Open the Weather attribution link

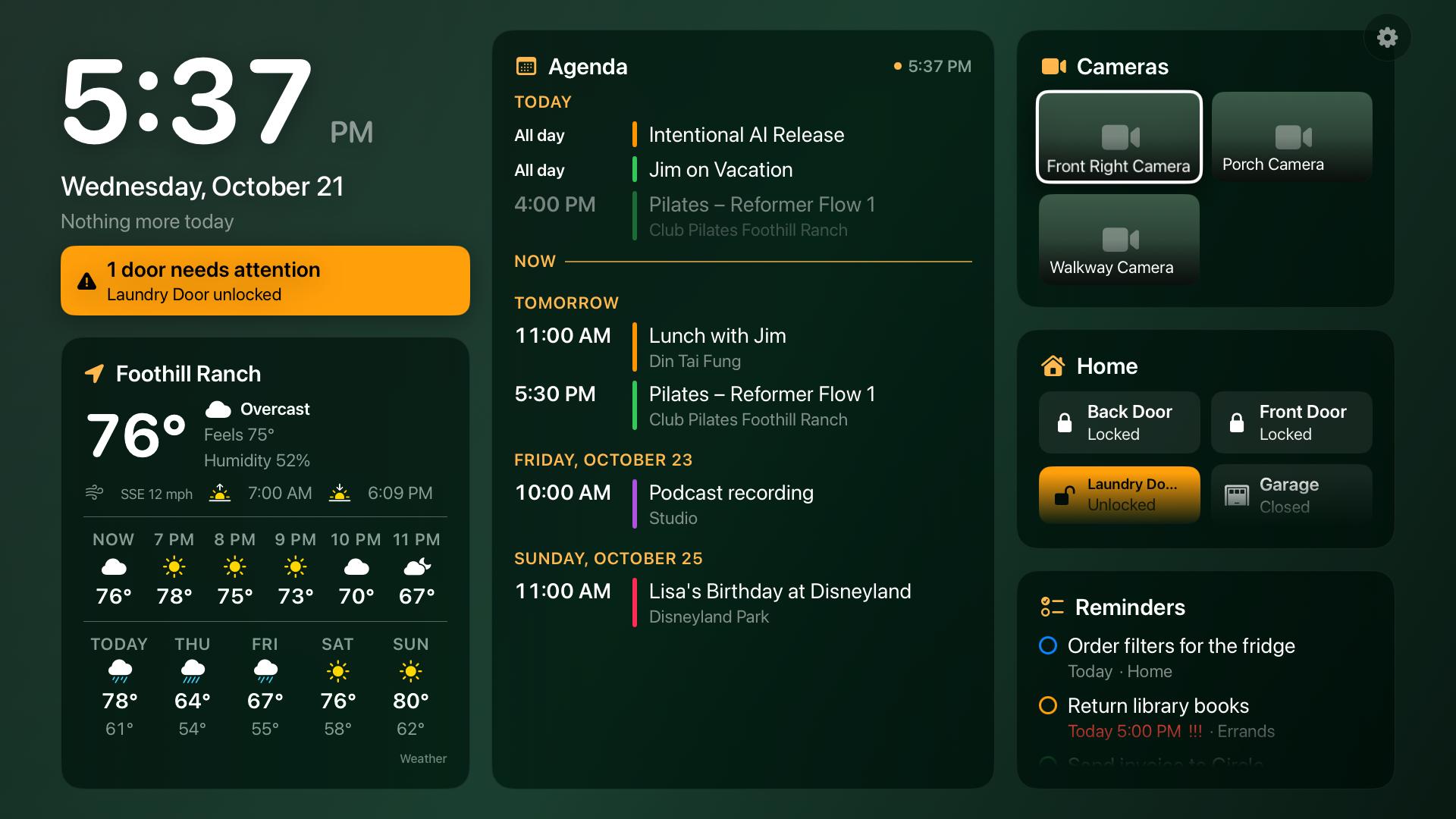coord(423,758)
